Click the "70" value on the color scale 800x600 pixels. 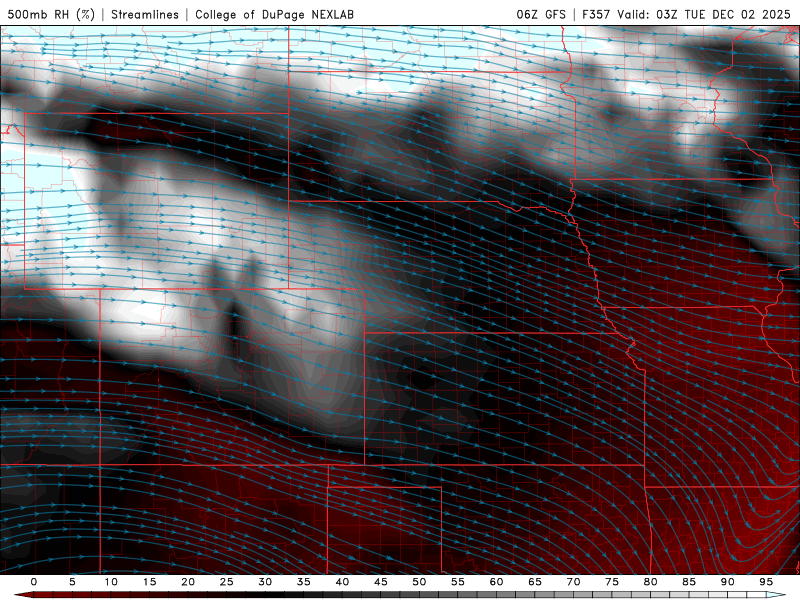click(x=573, y=582)
